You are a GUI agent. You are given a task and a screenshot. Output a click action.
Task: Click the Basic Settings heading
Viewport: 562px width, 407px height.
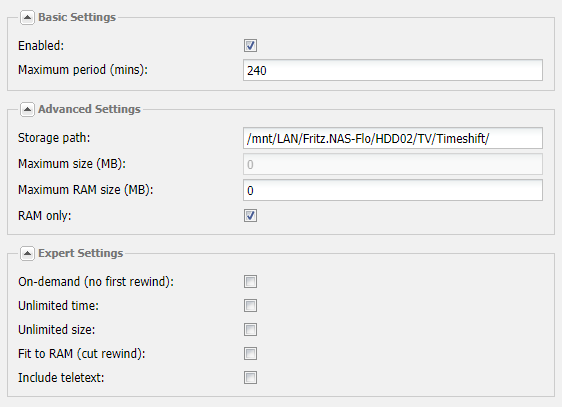pos(77,17)
